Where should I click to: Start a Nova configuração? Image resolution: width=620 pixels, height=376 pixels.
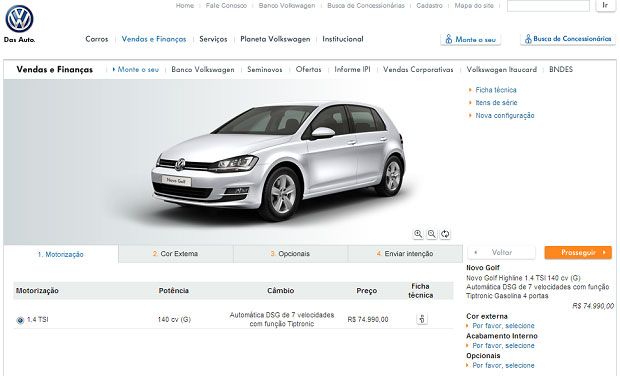(505, 115)
